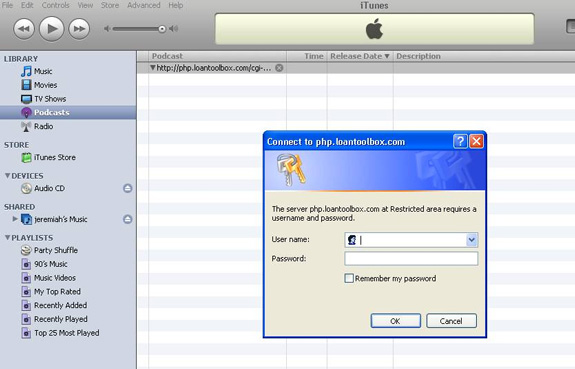Open the Recently Played playlist icon
This screenshot has height=369, width=575.
(26, 319)
